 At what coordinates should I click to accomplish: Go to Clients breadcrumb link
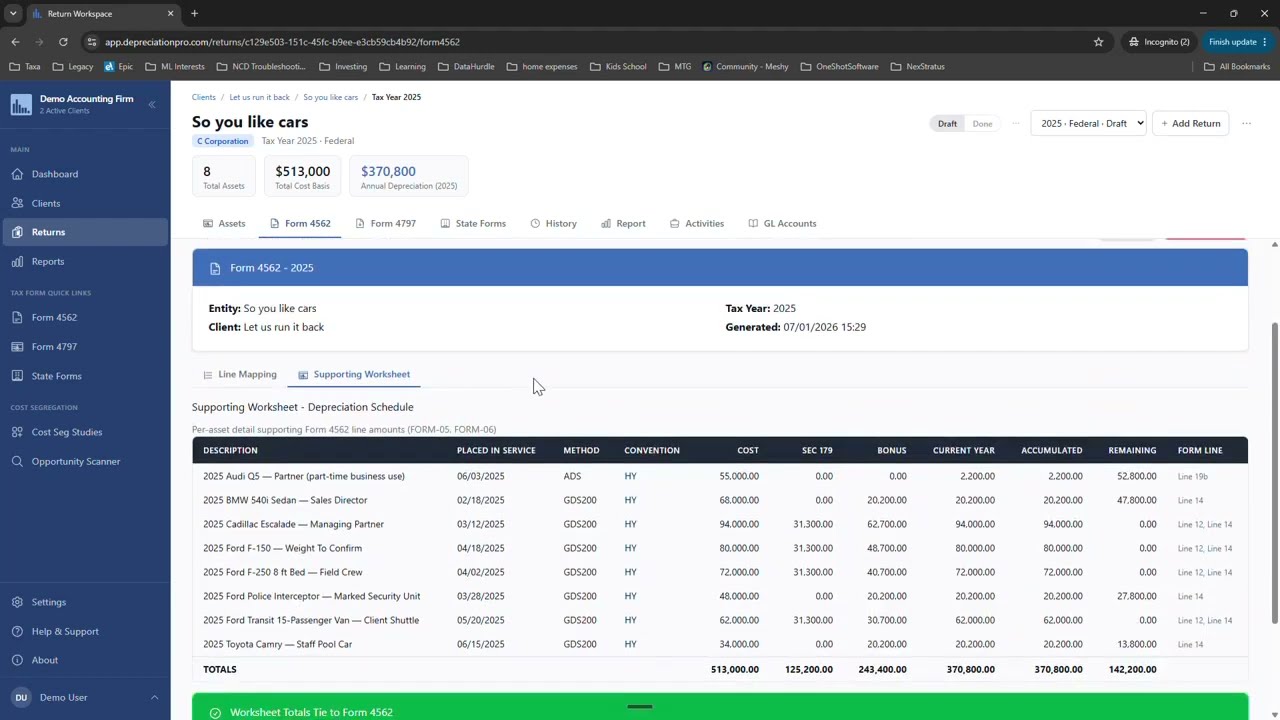click(x=203, y=97)
